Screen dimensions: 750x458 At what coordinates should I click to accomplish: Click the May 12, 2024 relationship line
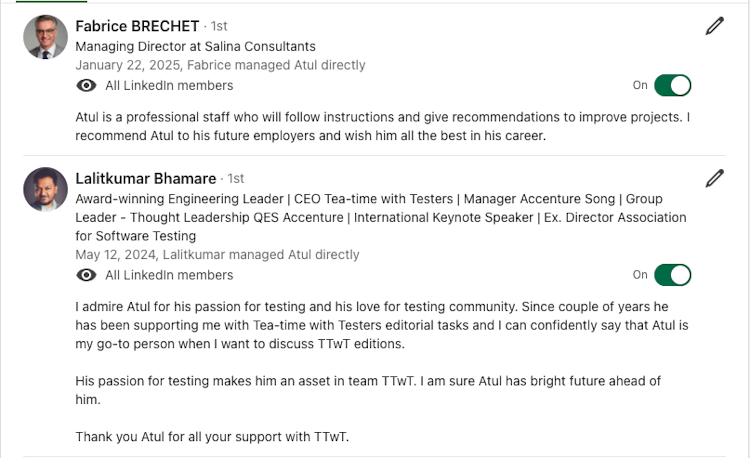217,255
